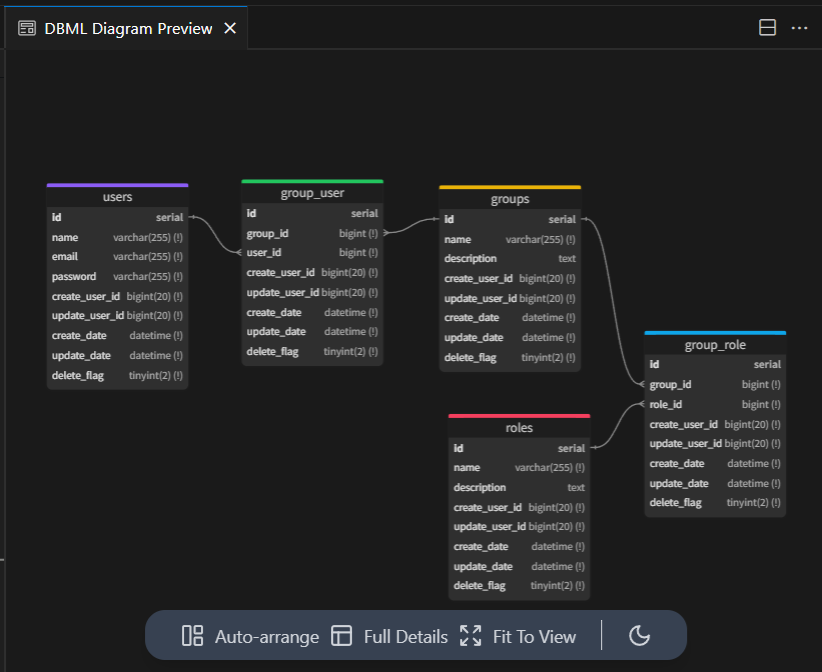Click the split editor layout icon

[768, 28]
